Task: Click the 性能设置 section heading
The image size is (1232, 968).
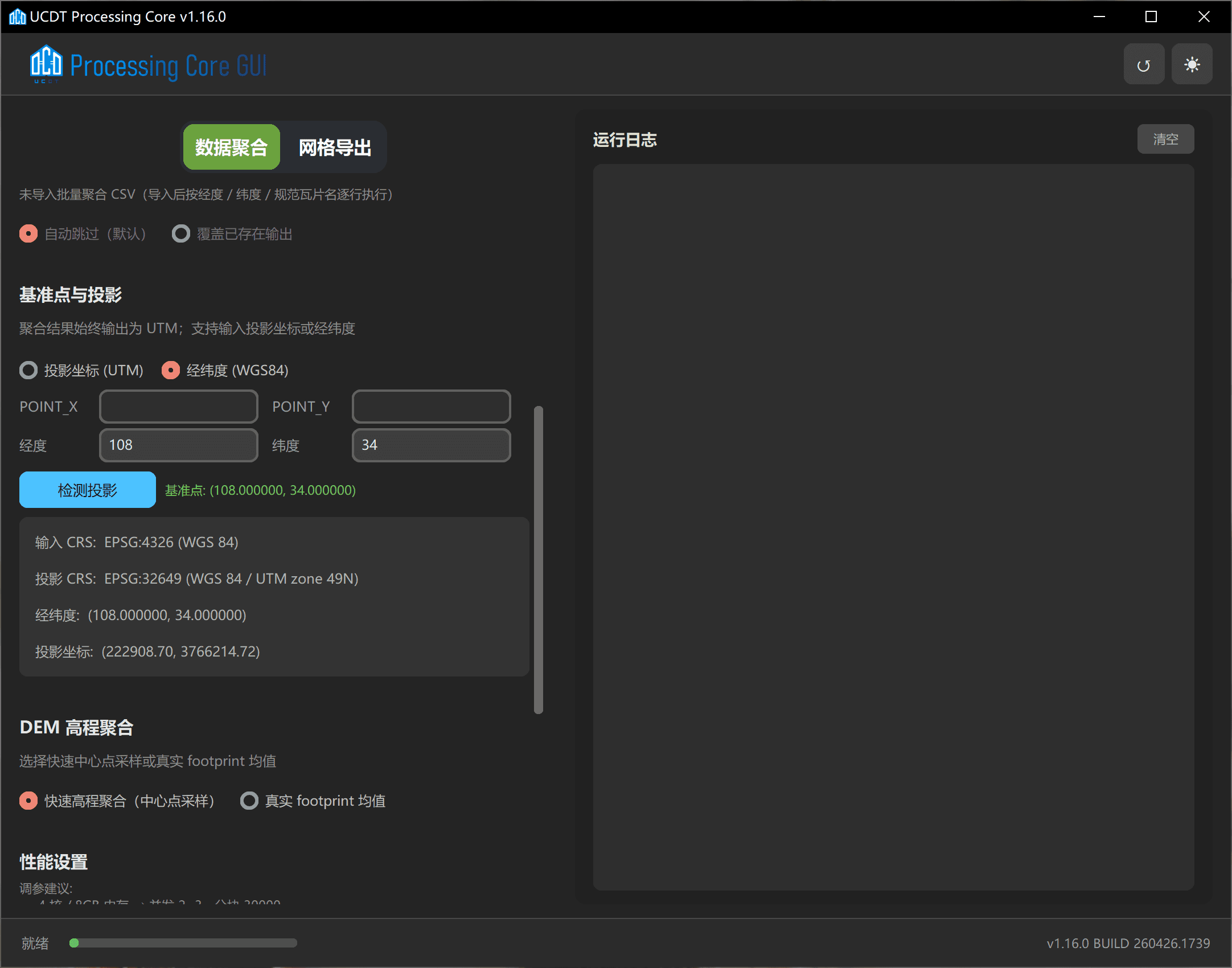Action: (x=54, y=862)
